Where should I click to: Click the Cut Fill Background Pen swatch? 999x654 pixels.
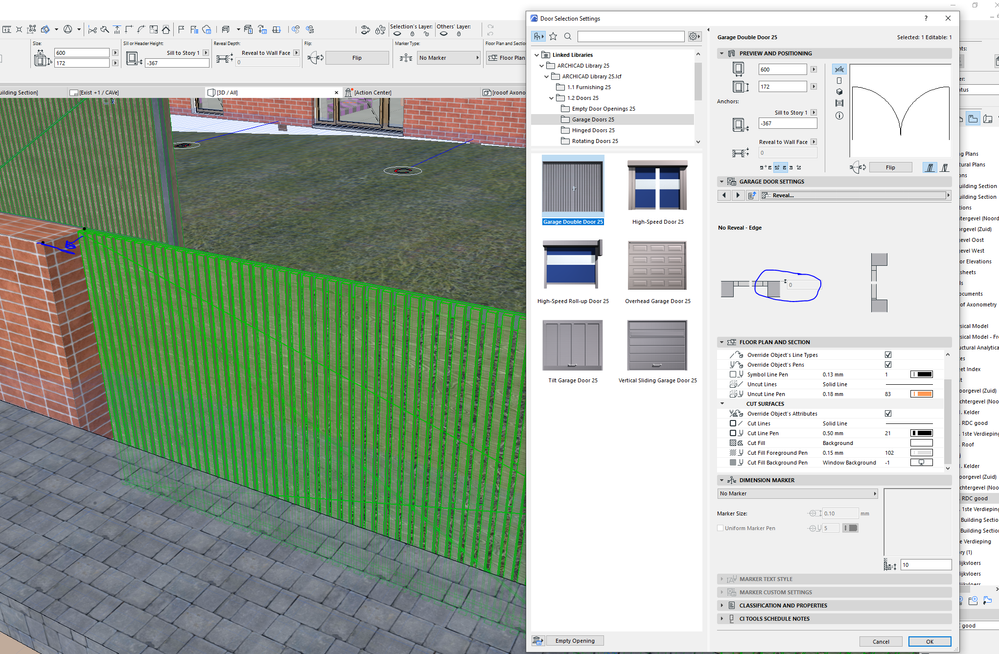coord(921,462)
